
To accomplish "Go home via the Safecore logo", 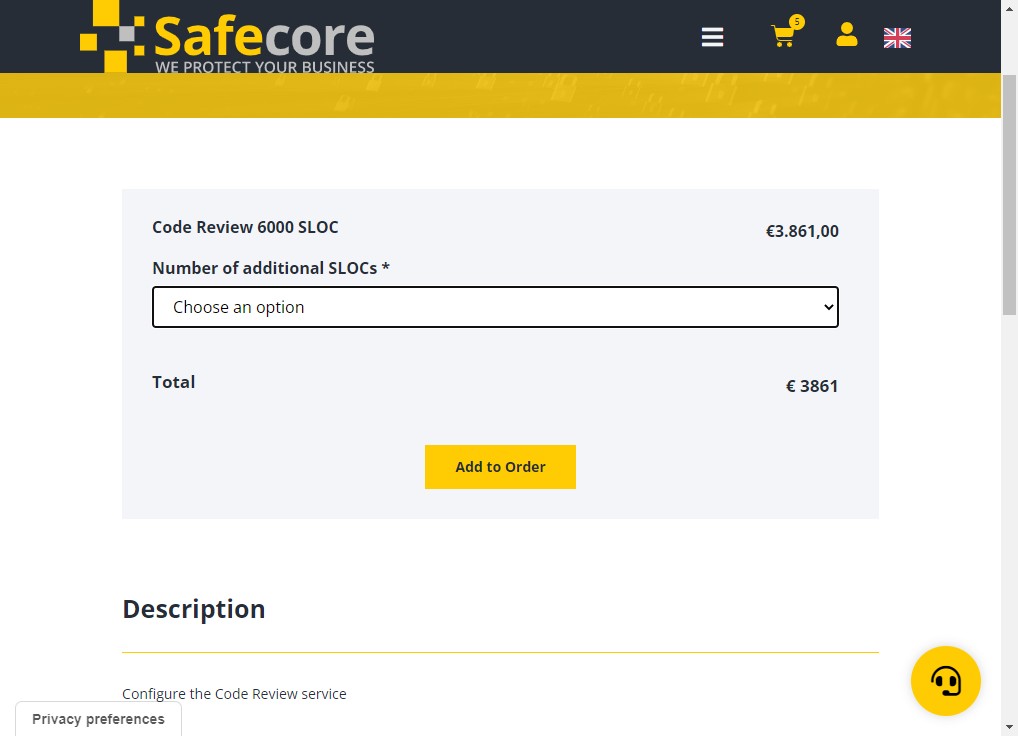I will [x=227, y=37].
